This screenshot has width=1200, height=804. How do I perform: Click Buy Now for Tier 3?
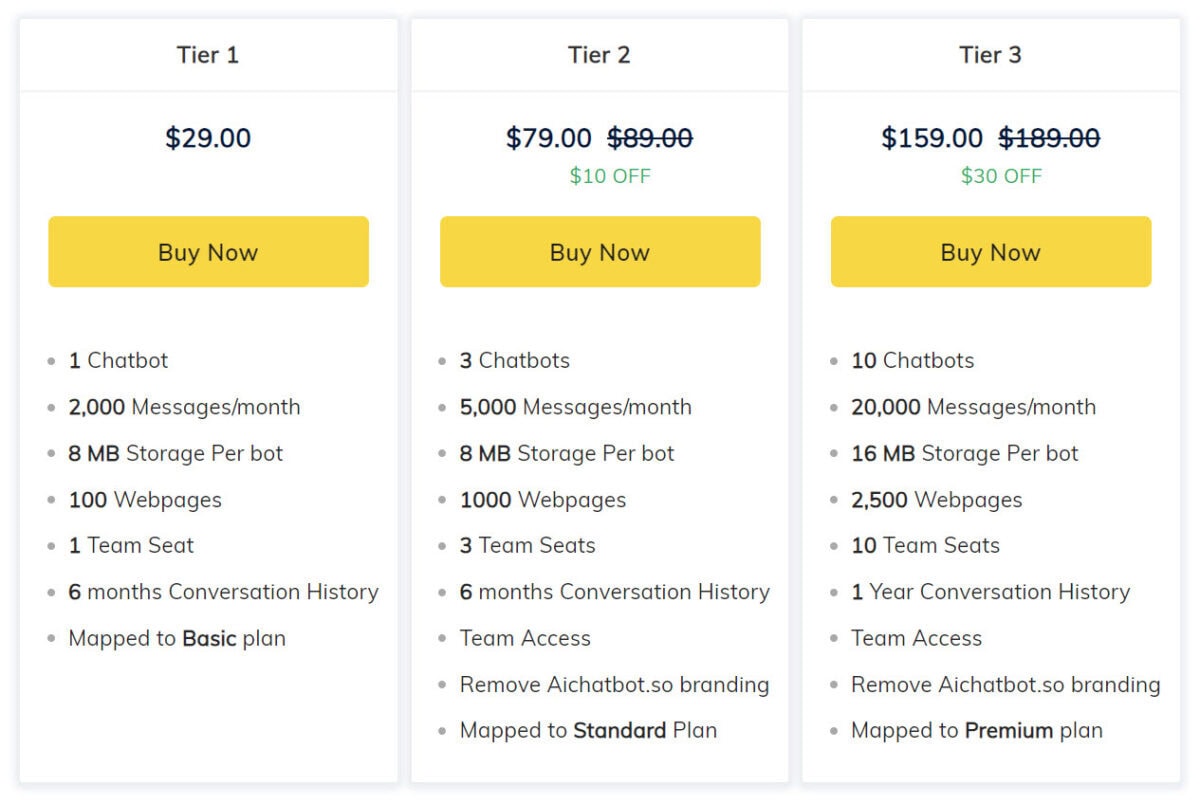click(x=991, y=252)
